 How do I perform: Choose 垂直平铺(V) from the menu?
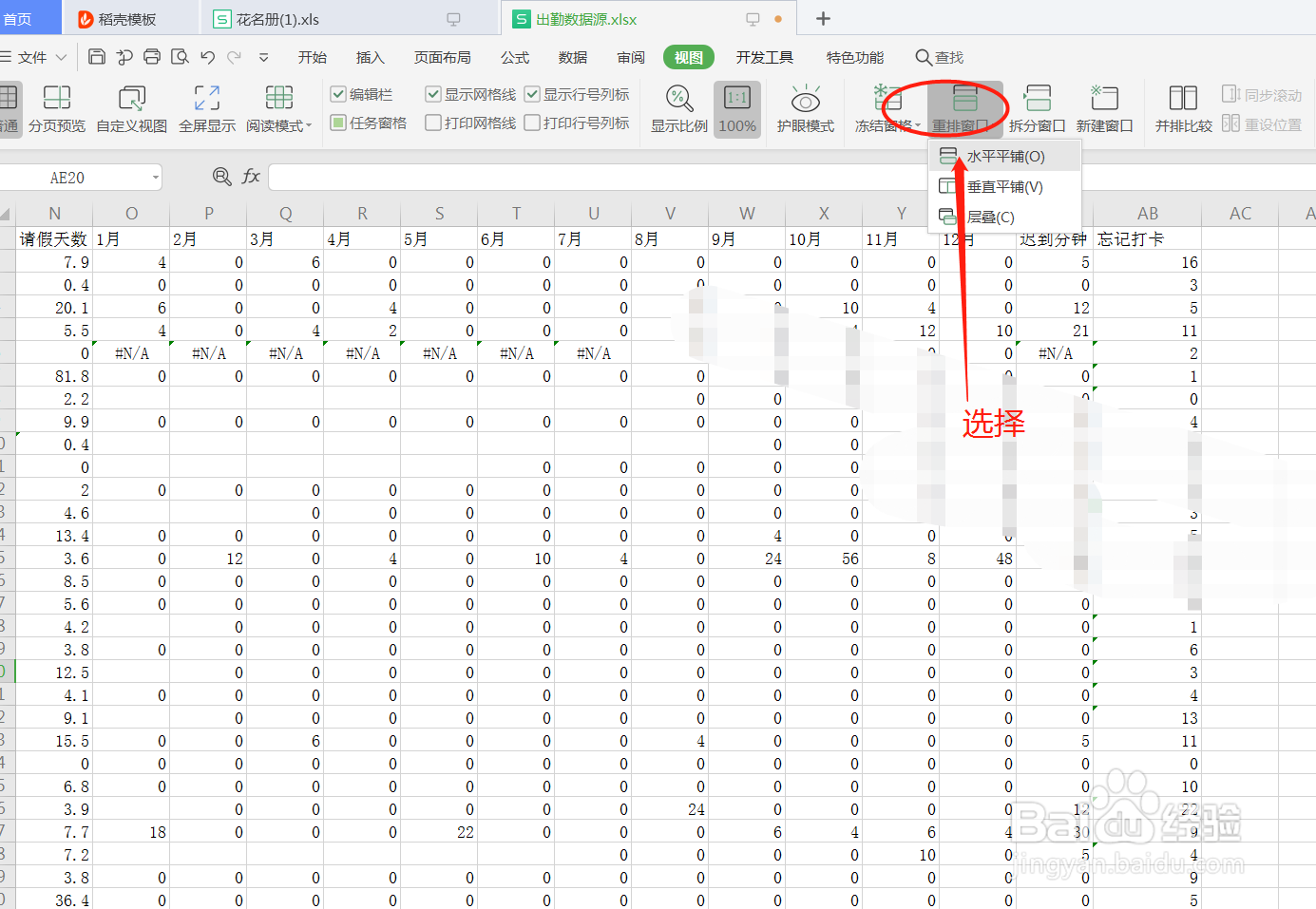coord(1005,186)
